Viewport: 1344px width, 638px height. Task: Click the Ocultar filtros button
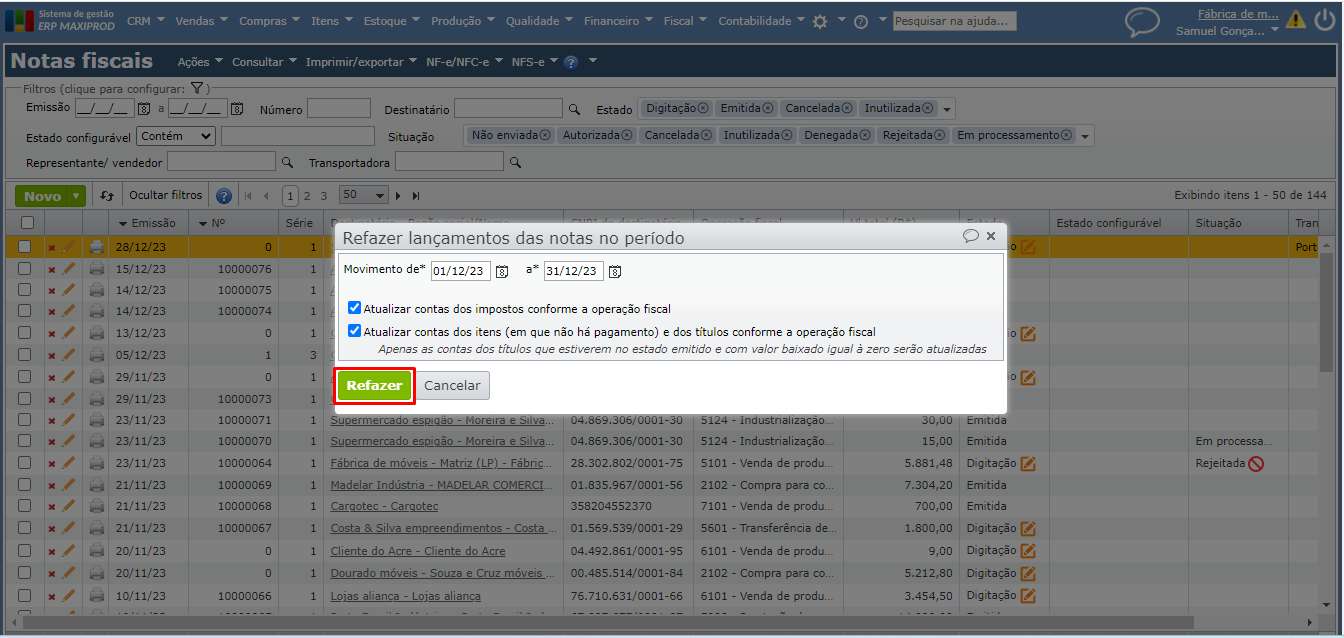coord(165,196)
